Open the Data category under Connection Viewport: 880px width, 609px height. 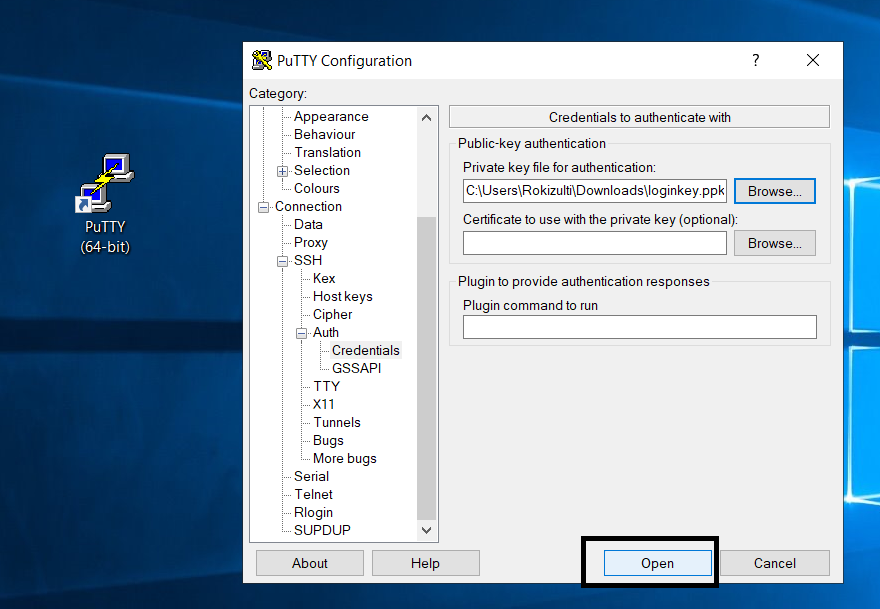(x=308, y=224)
